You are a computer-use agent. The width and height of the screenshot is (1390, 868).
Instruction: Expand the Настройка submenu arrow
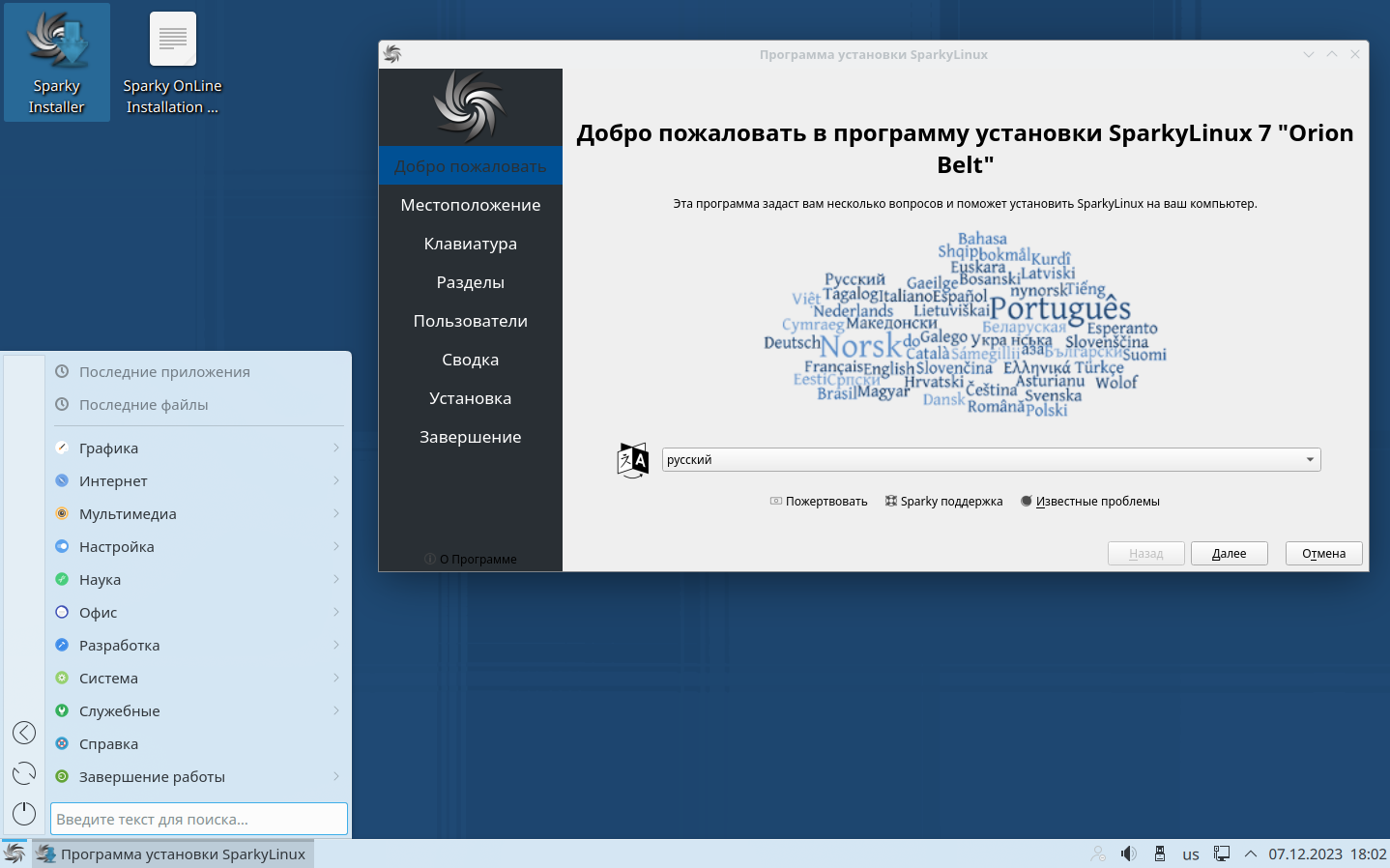click(x=336, y=546)
